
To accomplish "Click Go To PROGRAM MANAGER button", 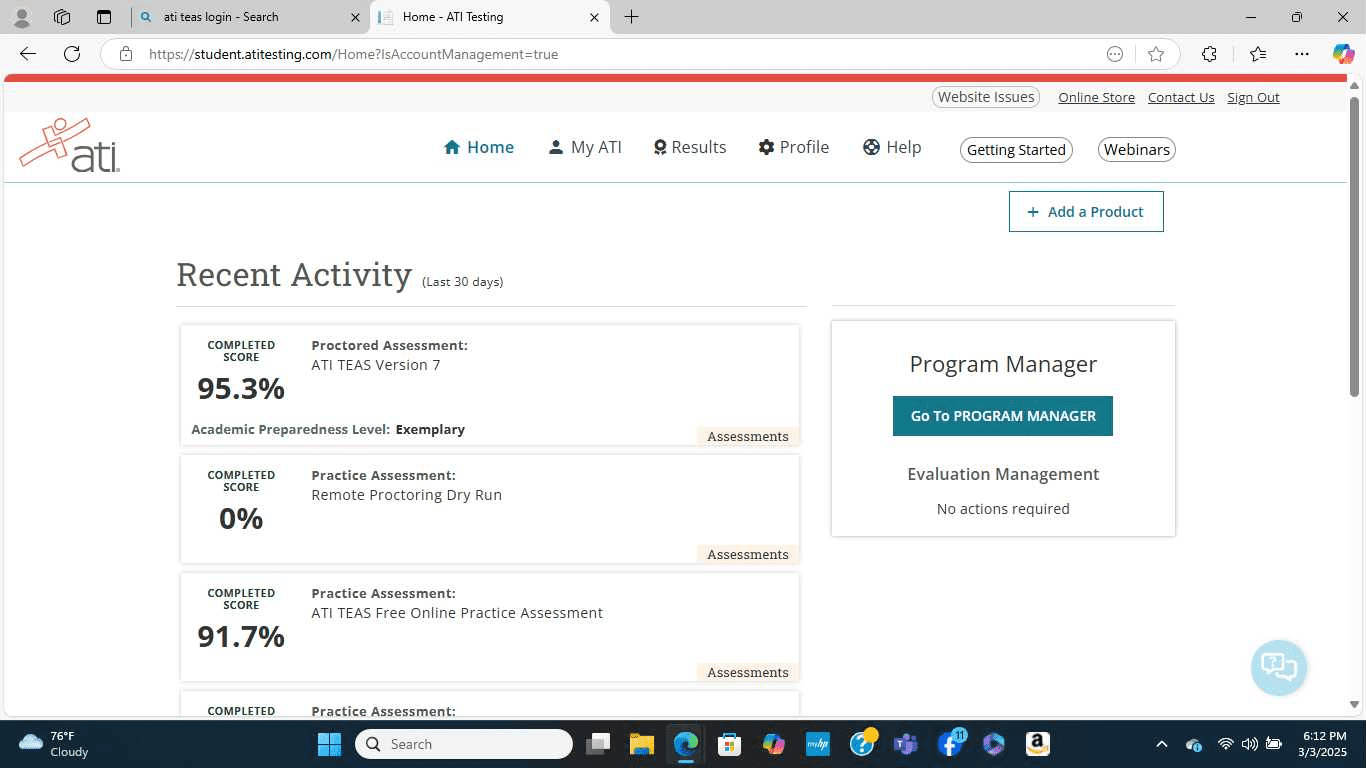I will click(1002, 416).
